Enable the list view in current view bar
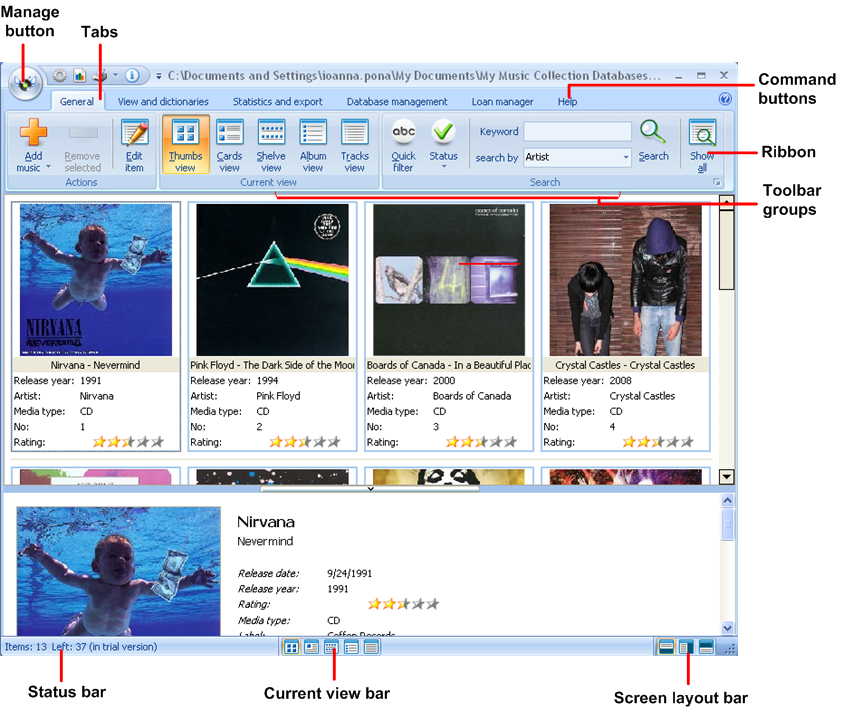This screenshot has width=841, height=708. click(352, 647)
